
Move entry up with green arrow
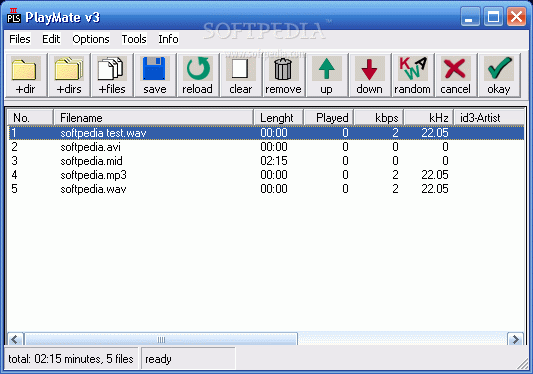pyautogui.click(x=327, y=75)
